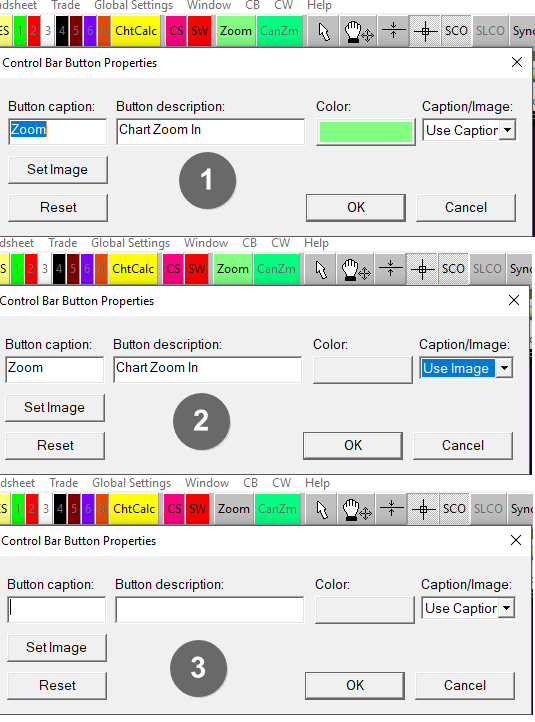Open the Trade menu in the middle menu bar
The image size is (535, 722).
pyautogui.click(x=63, y=243)
